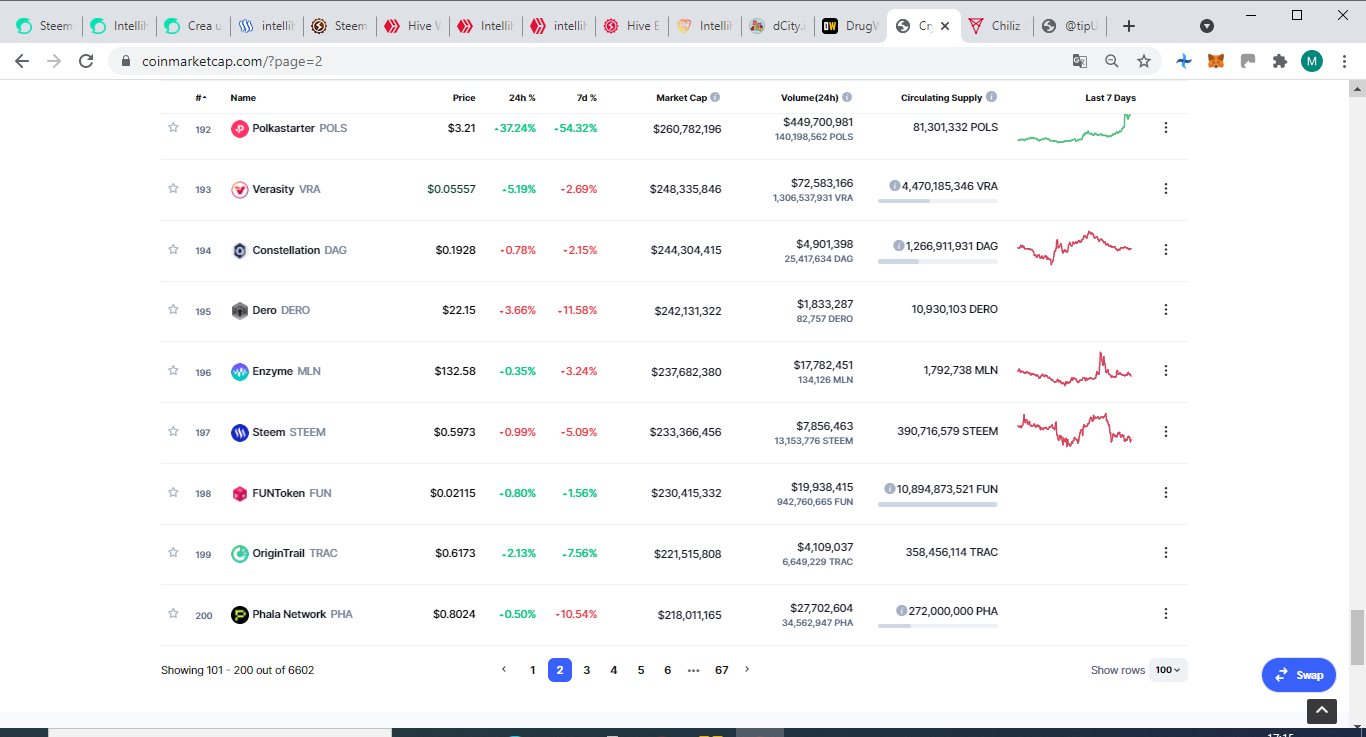The height and width of the screenshot is (737, 1366).
Task: Click the PHA circulating supply progress bar
Action: [938, 626]
